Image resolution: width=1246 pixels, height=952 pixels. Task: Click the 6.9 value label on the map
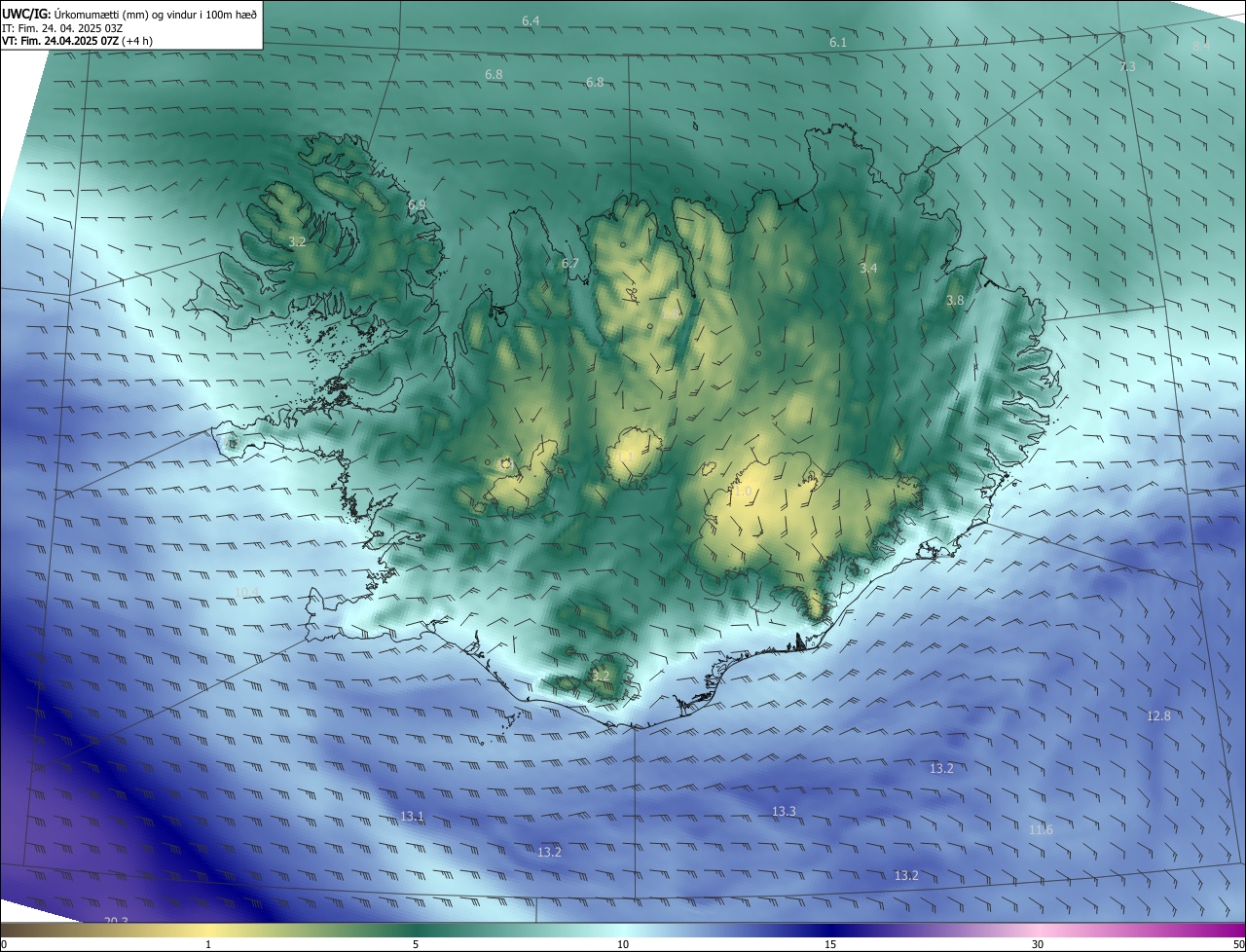417,205
